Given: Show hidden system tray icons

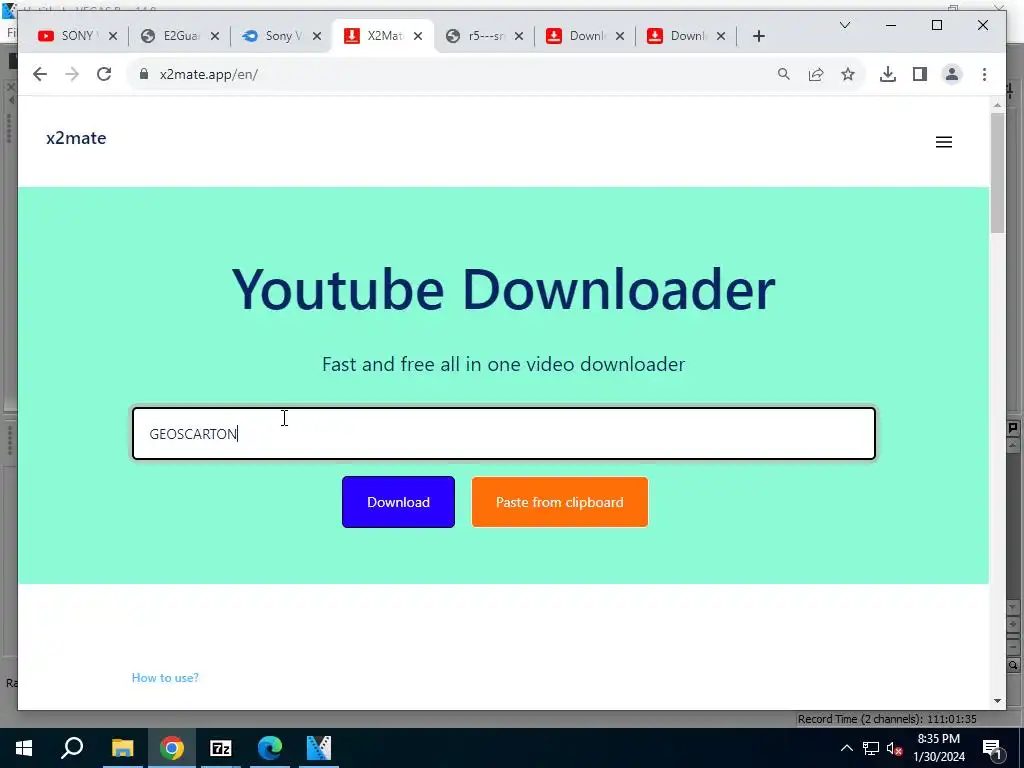Looking at the screenshot, I should coord(846,748).
